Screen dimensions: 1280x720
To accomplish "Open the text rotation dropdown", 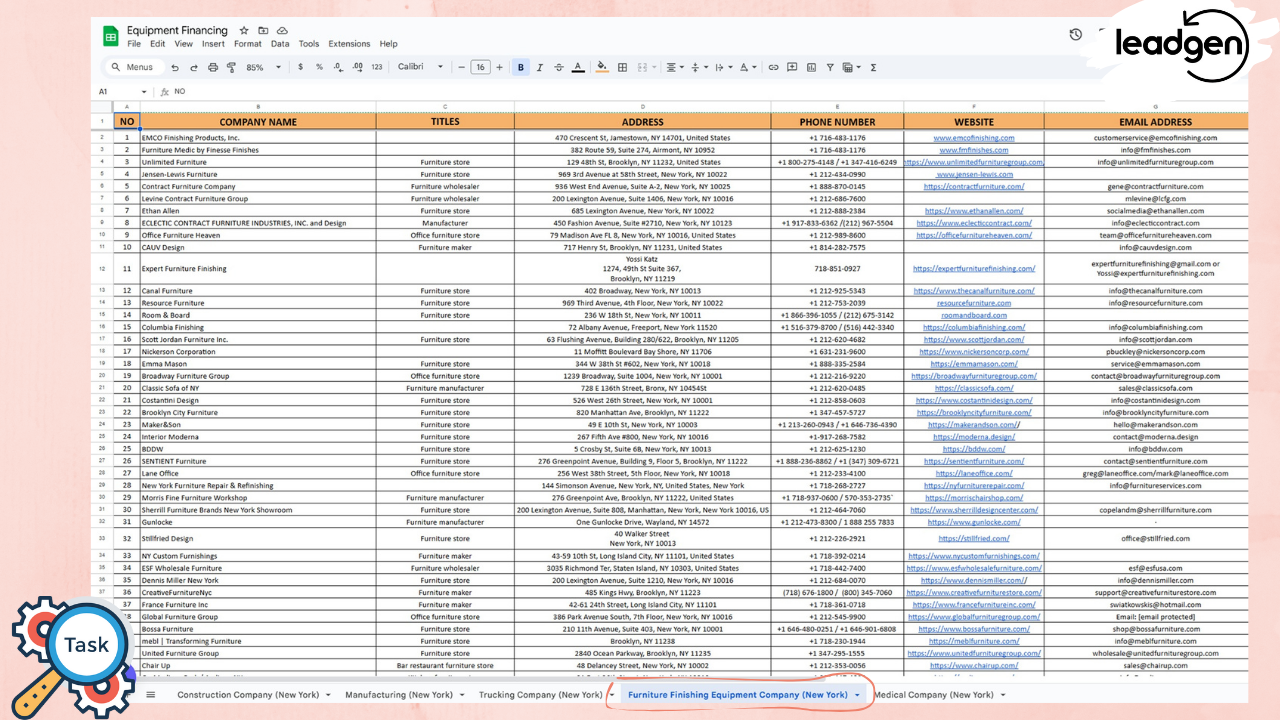I will tap(748, 68).
